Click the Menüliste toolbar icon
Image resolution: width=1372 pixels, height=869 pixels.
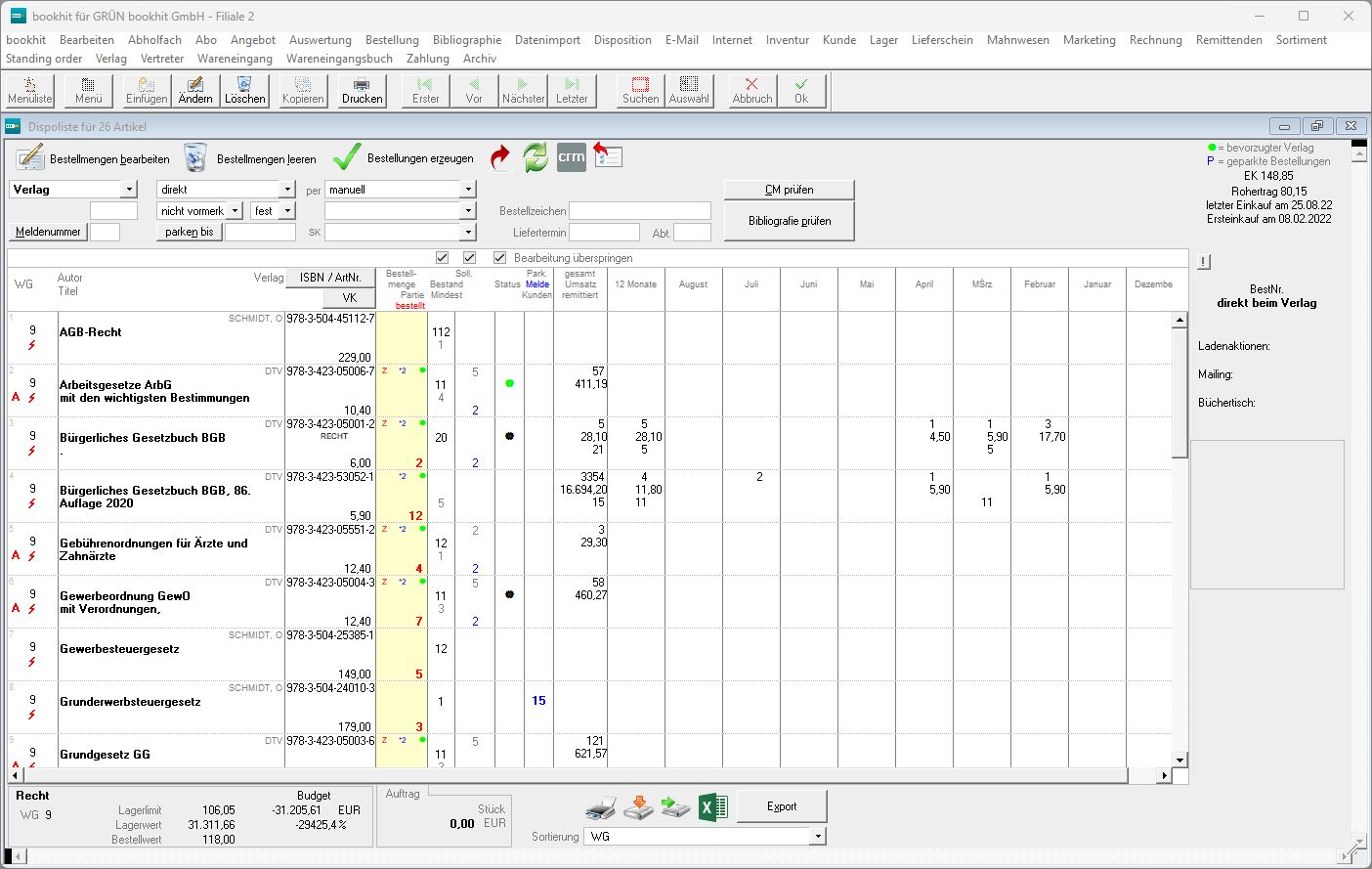pyautogui.click(x=30, y=90)
